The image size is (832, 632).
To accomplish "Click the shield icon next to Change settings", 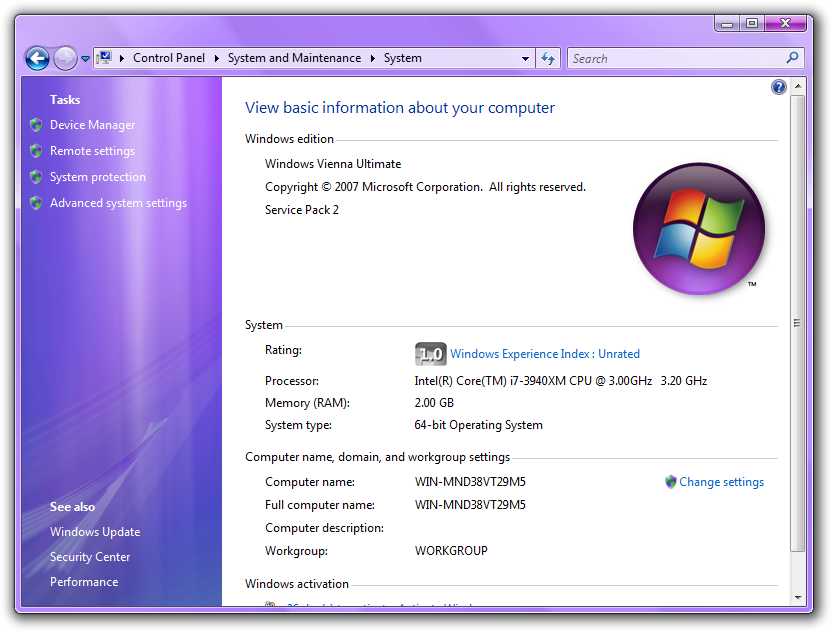I will (x=671, y=482).
